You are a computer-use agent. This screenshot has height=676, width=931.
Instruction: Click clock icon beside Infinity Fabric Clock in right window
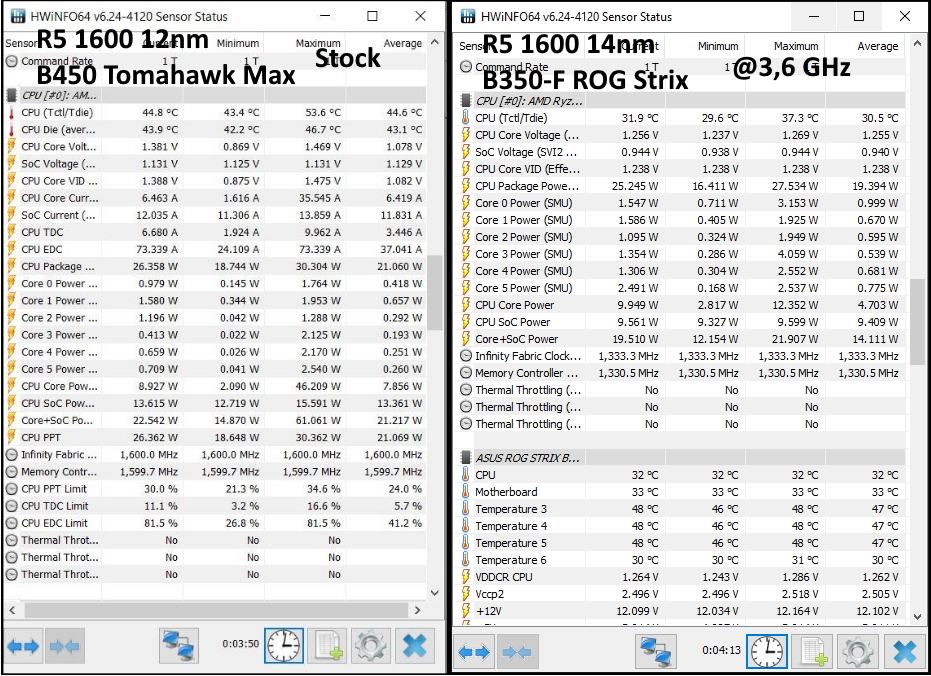[x=466, y=356]
